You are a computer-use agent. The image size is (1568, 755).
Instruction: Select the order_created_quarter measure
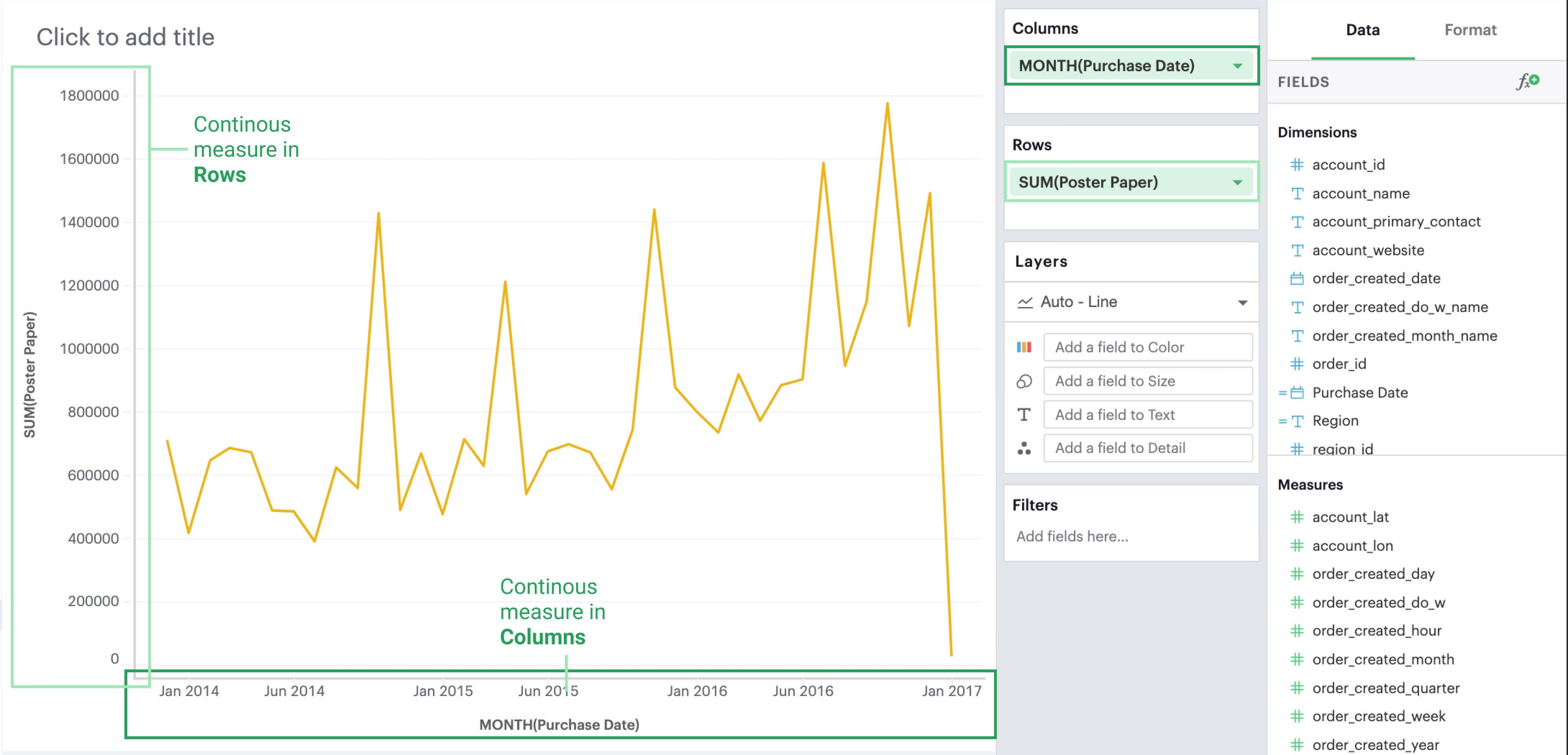point(1385,688)
